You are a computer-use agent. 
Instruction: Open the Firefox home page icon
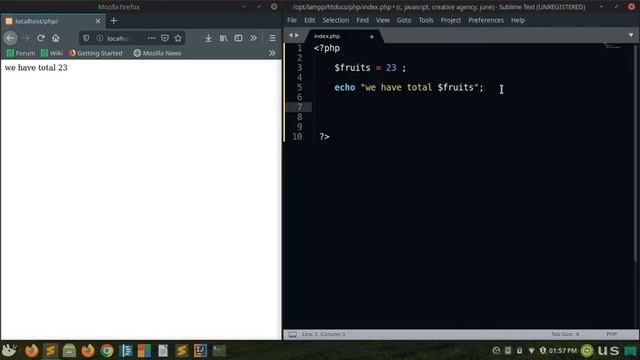click(x=56, y=38)
